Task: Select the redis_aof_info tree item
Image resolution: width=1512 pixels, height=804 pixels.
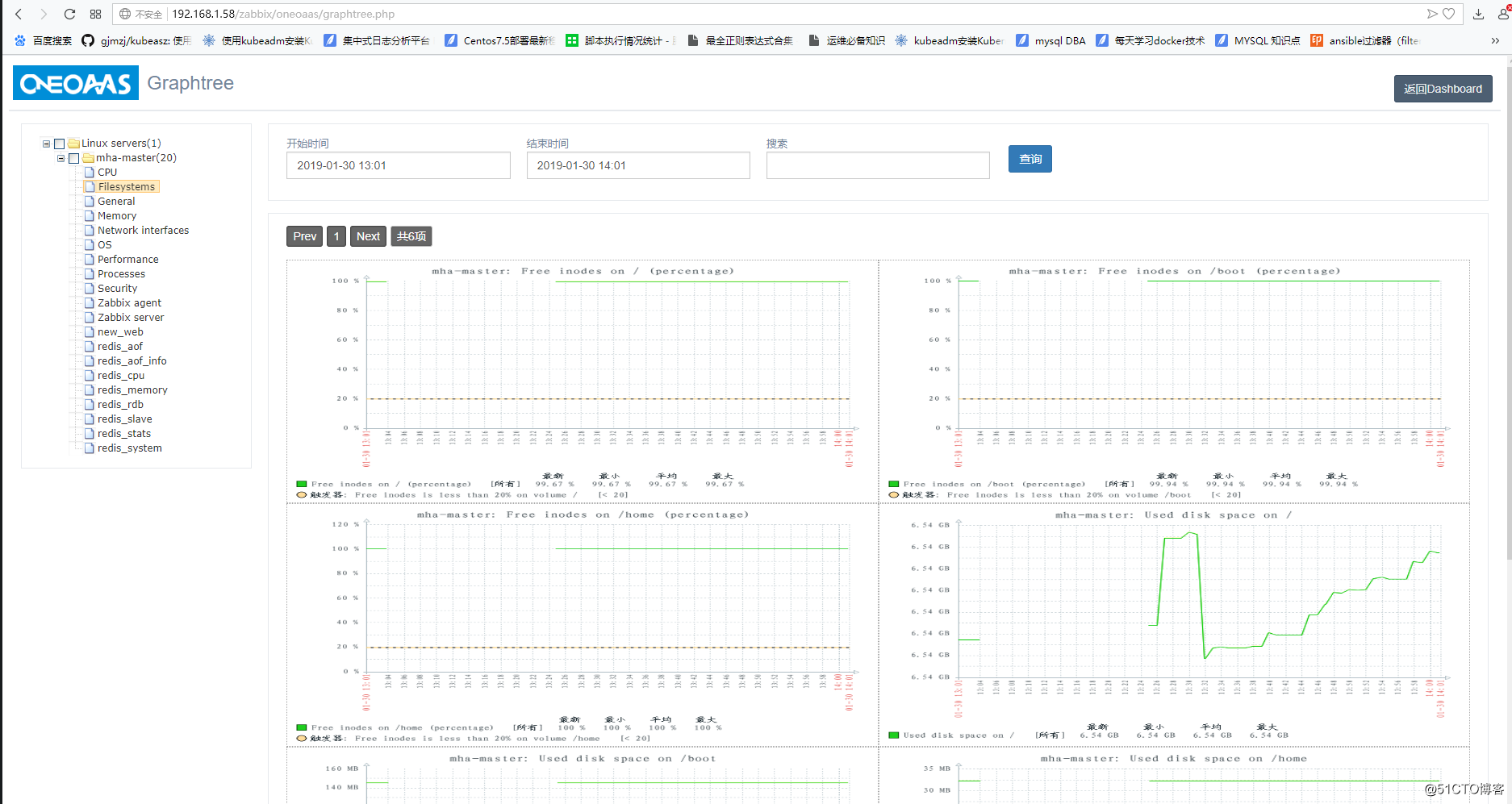Action: [132, 361]
